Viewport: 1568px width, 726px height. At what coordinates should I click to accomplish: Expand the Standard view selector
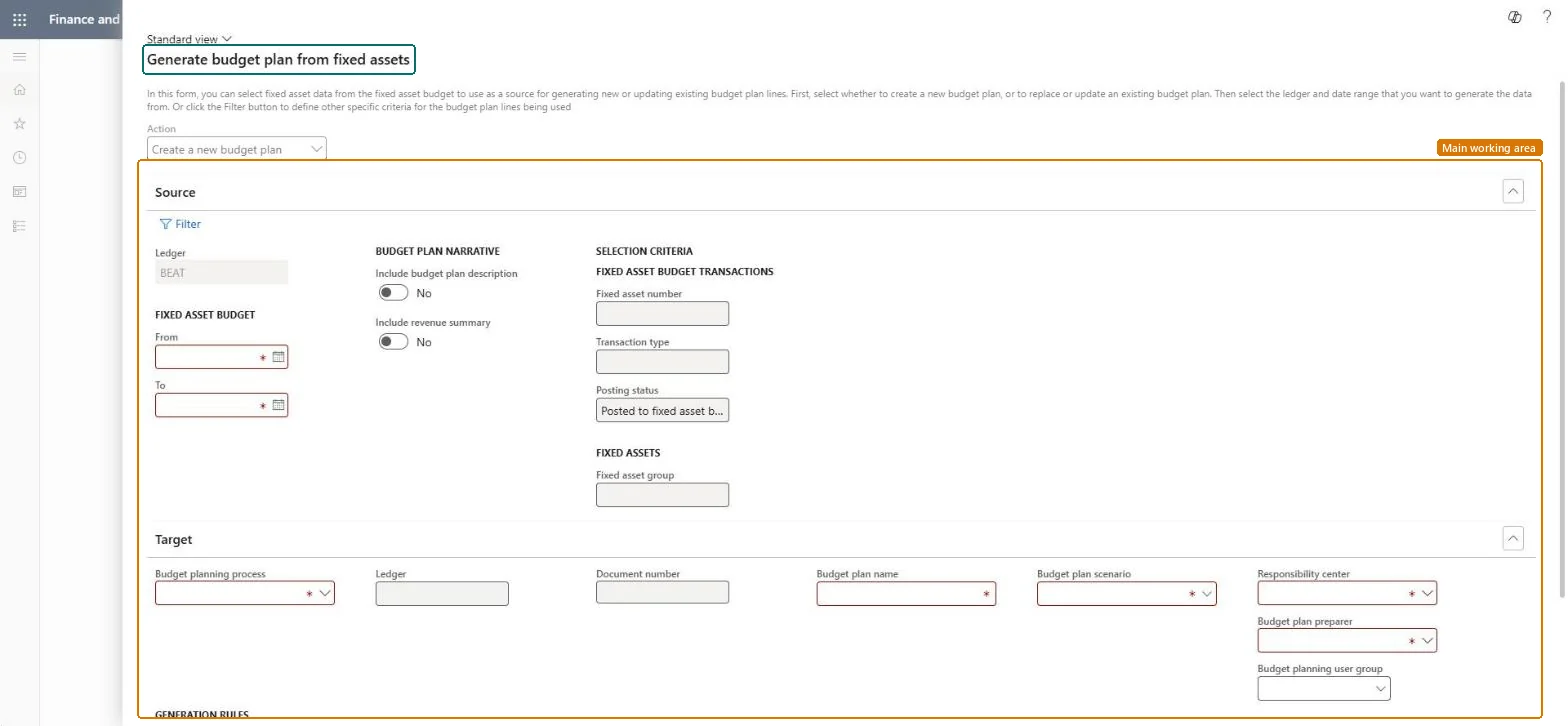pyautogui.click(x=189, y=39)
